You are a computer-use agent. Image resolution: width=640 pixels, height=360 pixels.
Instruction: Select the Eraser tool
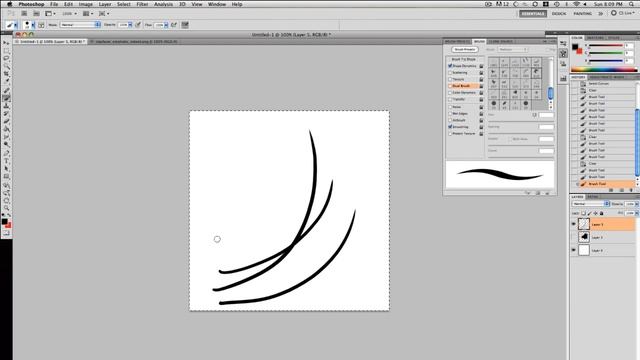click(6, 121)
